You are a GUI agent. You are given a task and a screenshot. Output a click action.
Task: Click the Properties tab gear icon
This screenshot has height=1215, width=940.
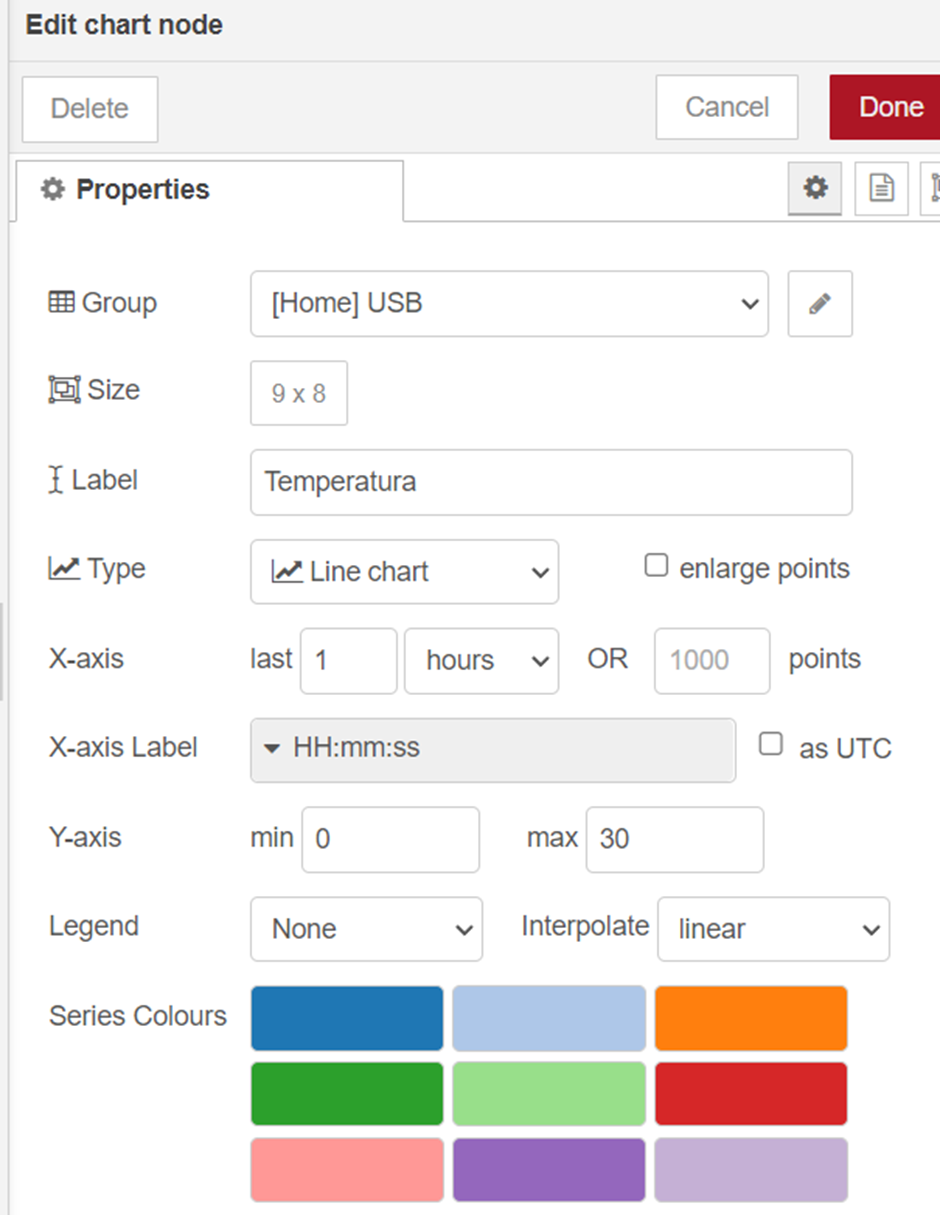52,190
